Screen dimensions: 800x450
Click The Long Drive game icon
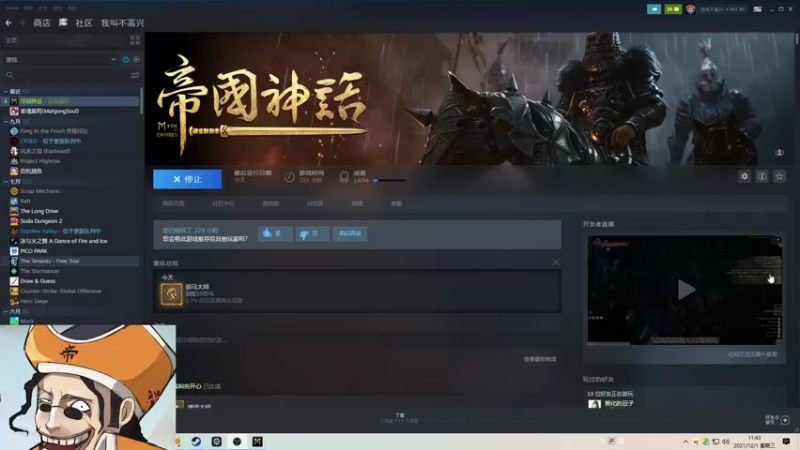pyautogui.click(x=14, y=211)
